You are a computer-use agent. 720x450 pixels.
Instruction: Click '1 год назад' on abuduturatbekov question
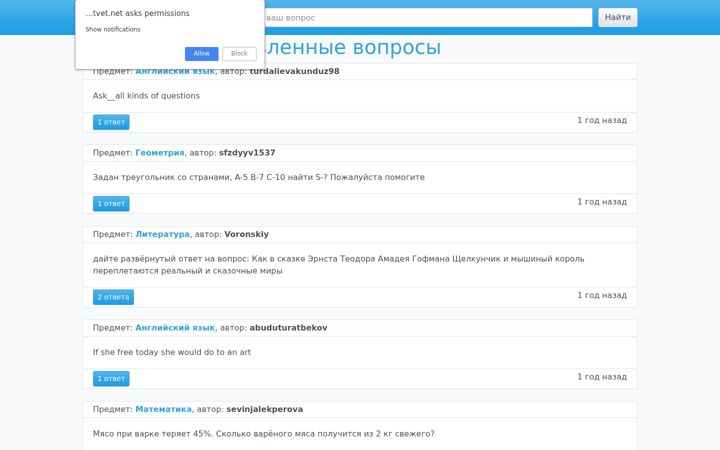(x=602, y=377)
